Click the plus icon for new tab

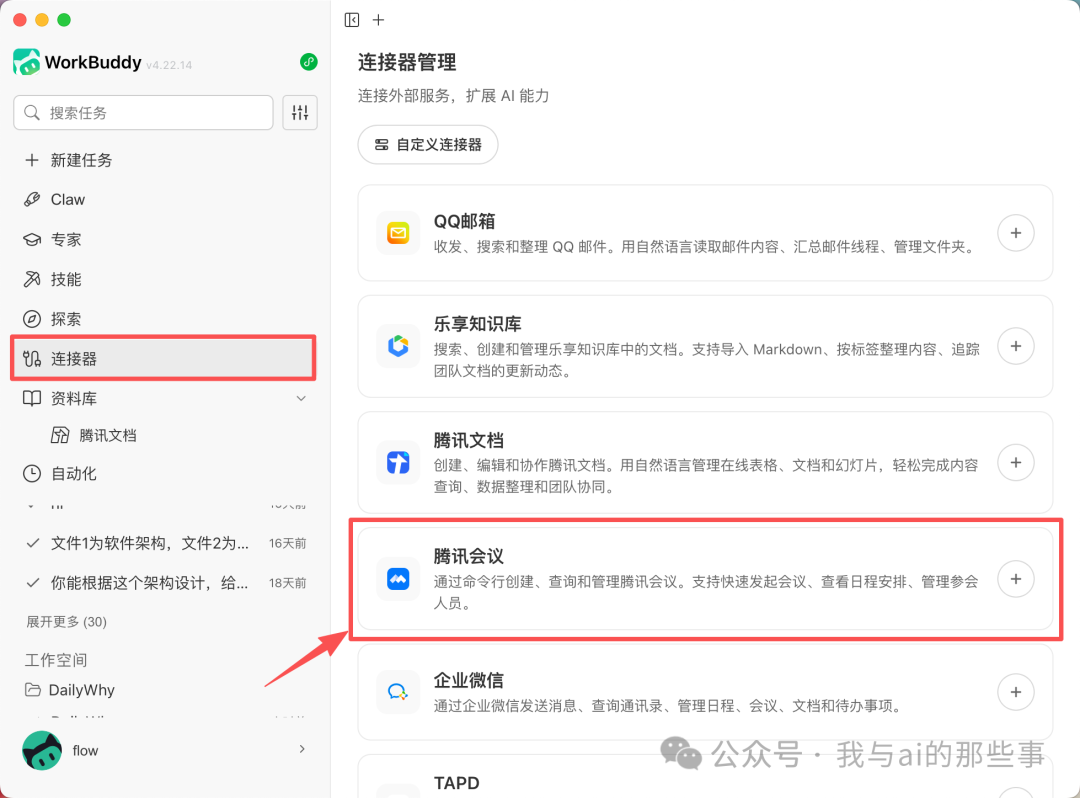click(378, 20)
